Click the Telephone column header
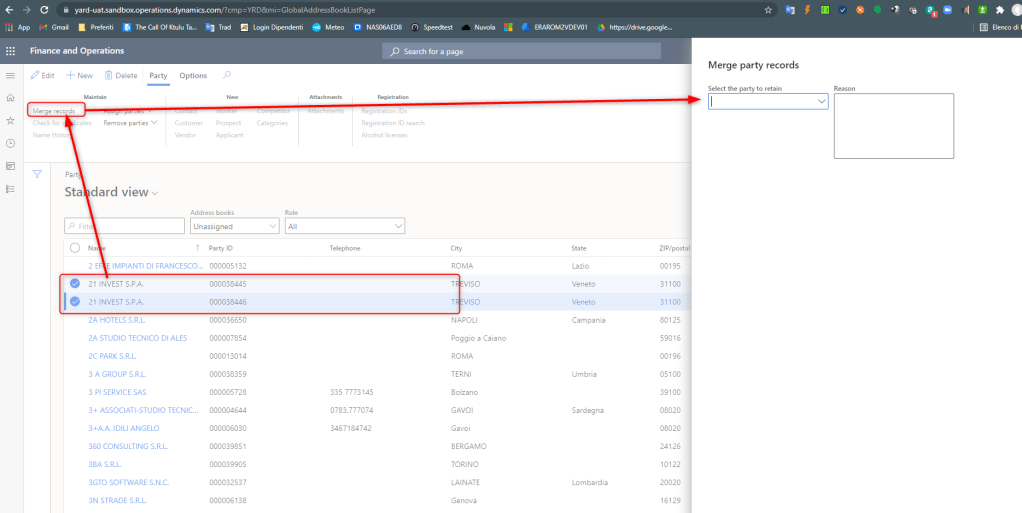Viewport: 1022px width, 513px height. pyautogui.click(x=345, y=248)
